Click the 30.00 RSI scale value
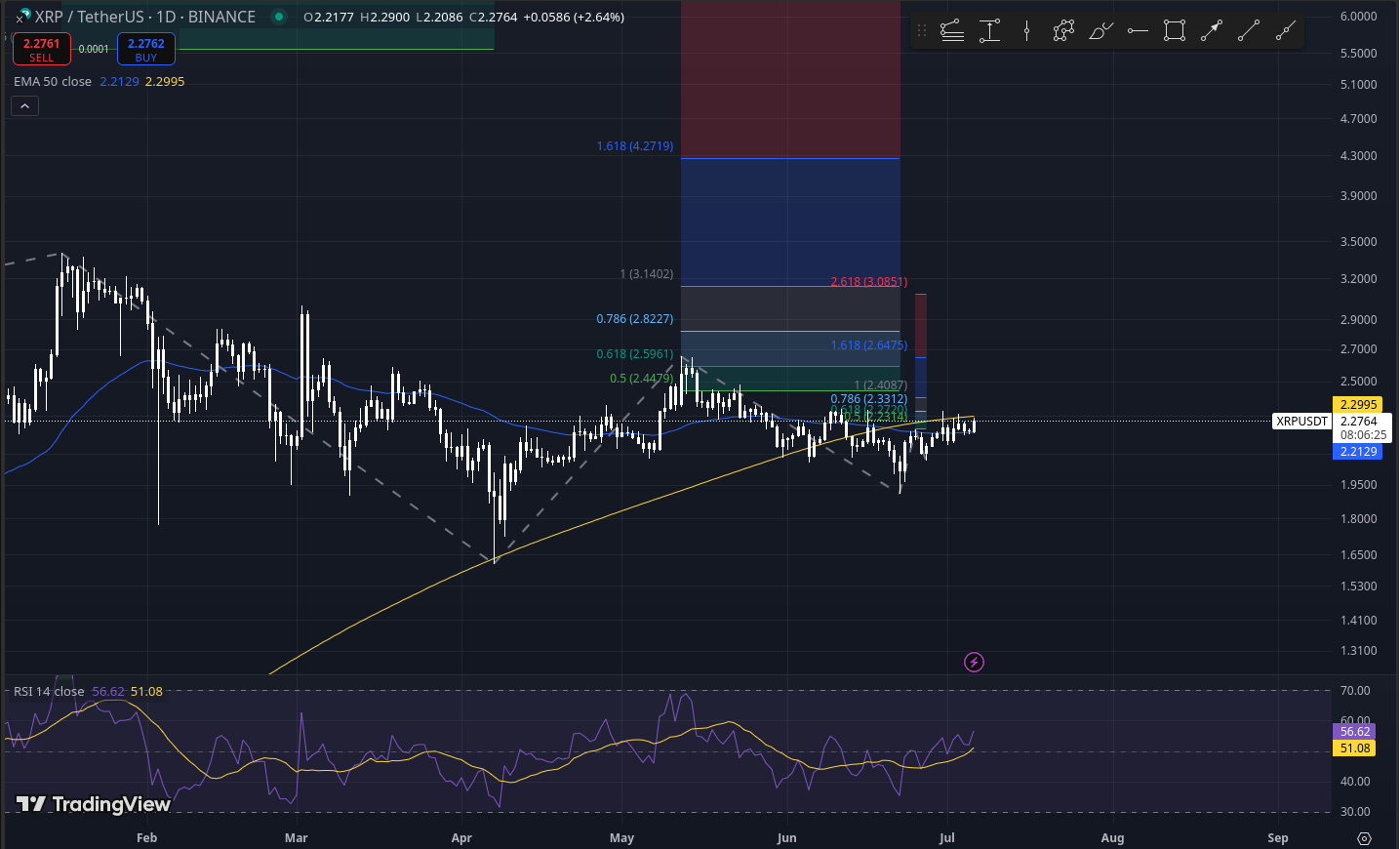This screenshot has width=1400, height=849. click(x=1355, y=812)
